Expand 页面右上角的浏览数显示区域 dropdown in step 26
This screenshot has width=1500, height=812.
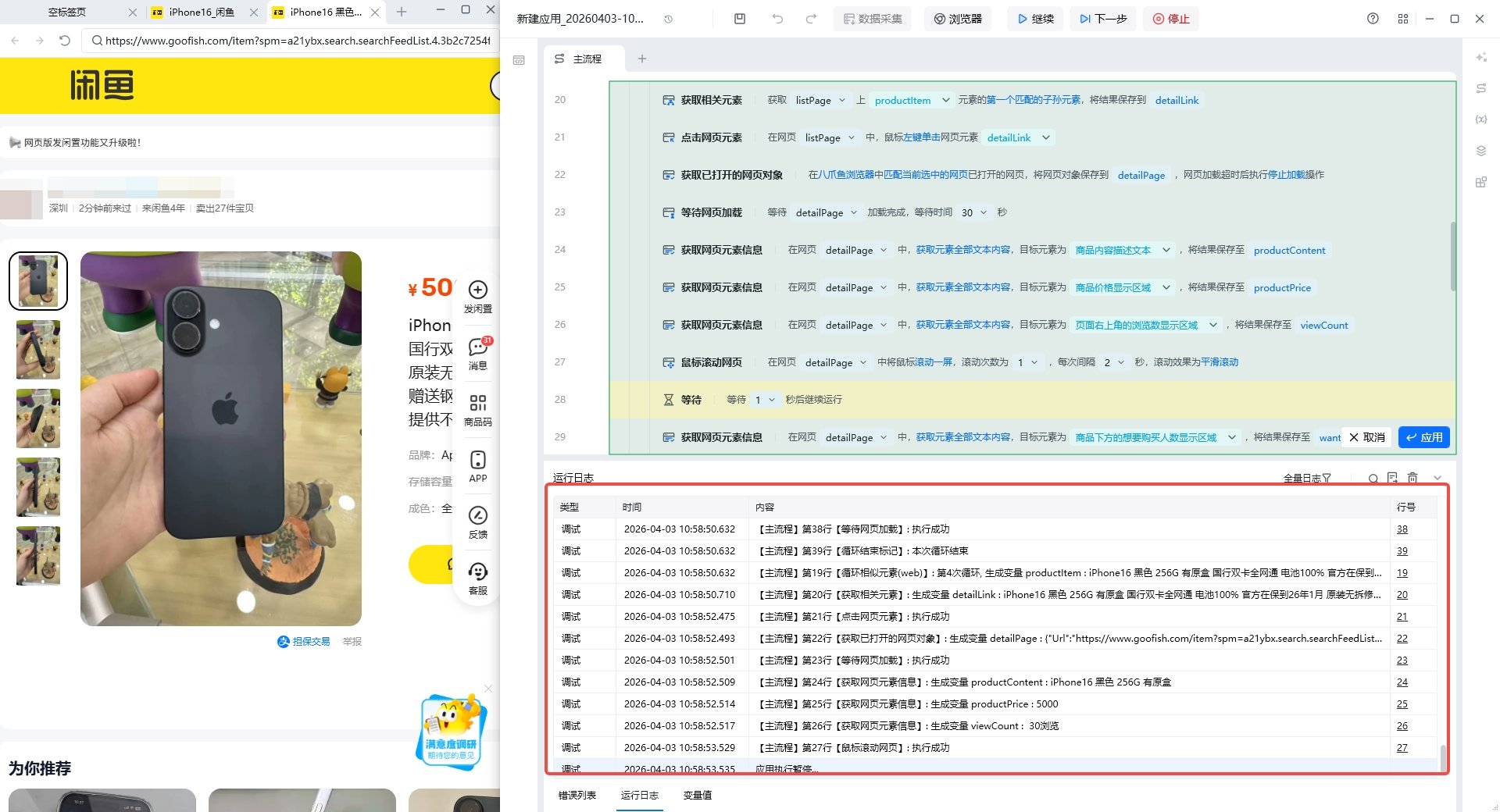point(1212,325)
